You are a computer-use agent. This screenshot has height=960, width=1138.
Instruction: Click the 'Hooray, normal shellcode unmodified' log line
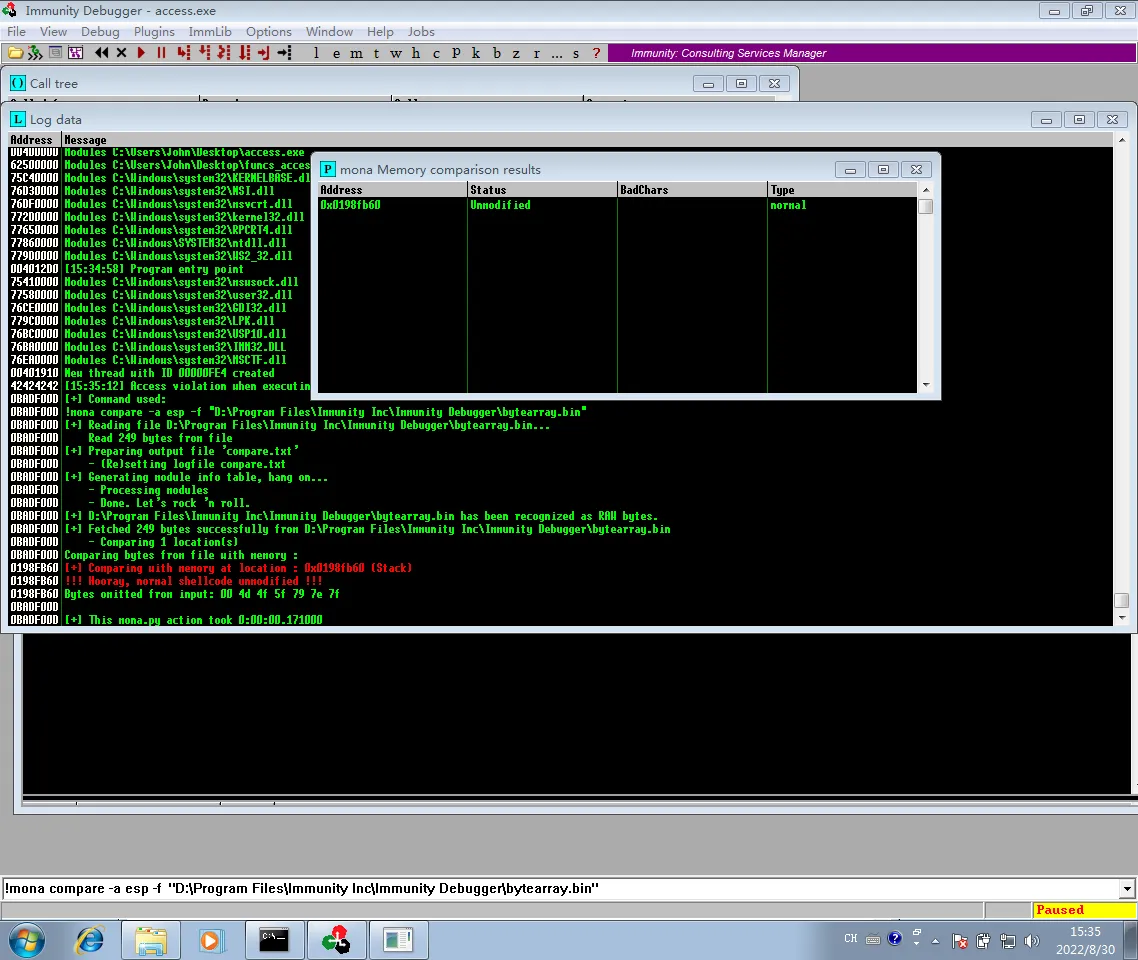[x=193, y=581]
